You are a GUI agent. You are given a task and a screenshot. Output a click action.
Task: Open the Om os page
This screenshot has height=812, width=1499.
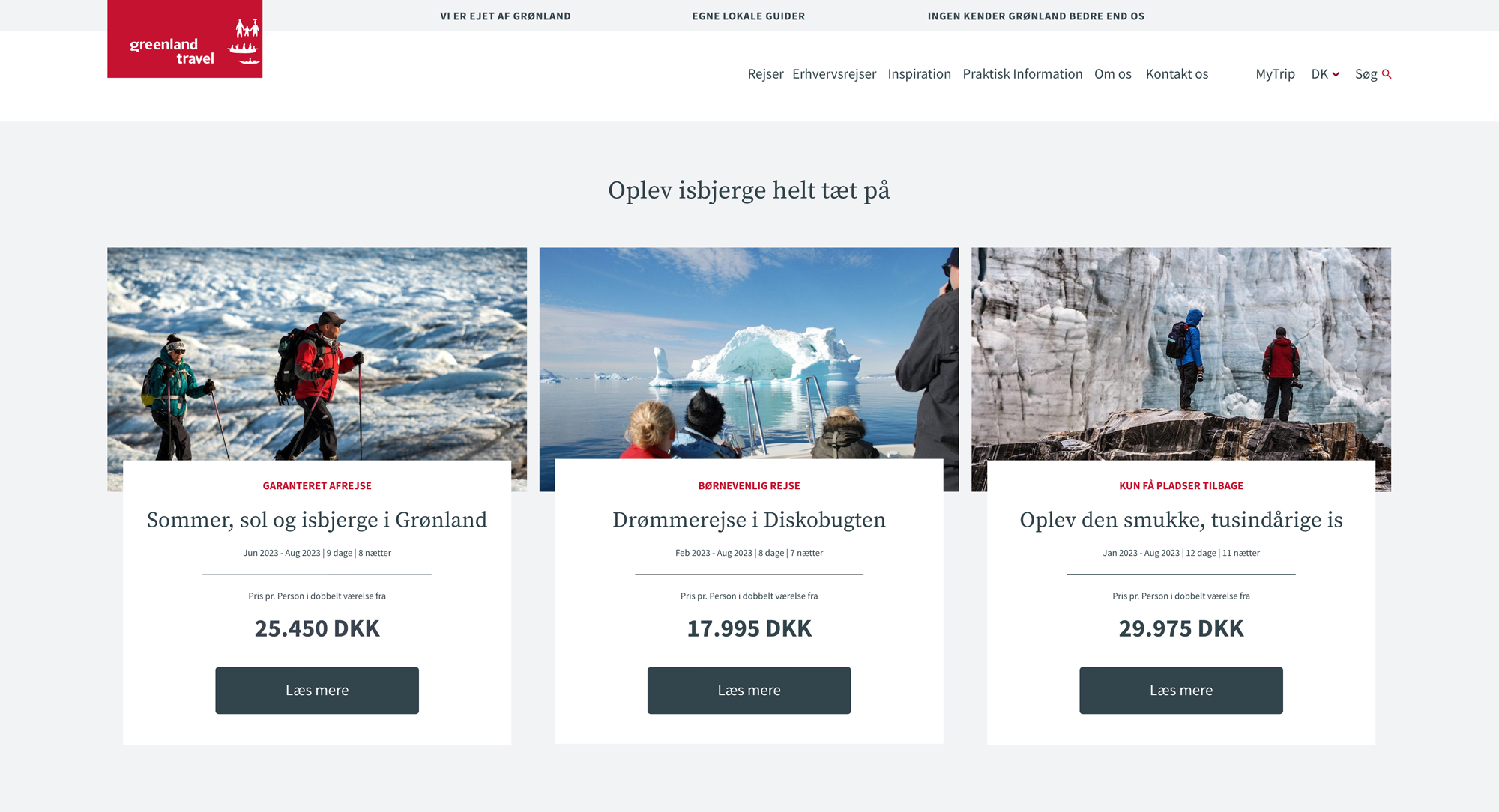point(1112,74)
